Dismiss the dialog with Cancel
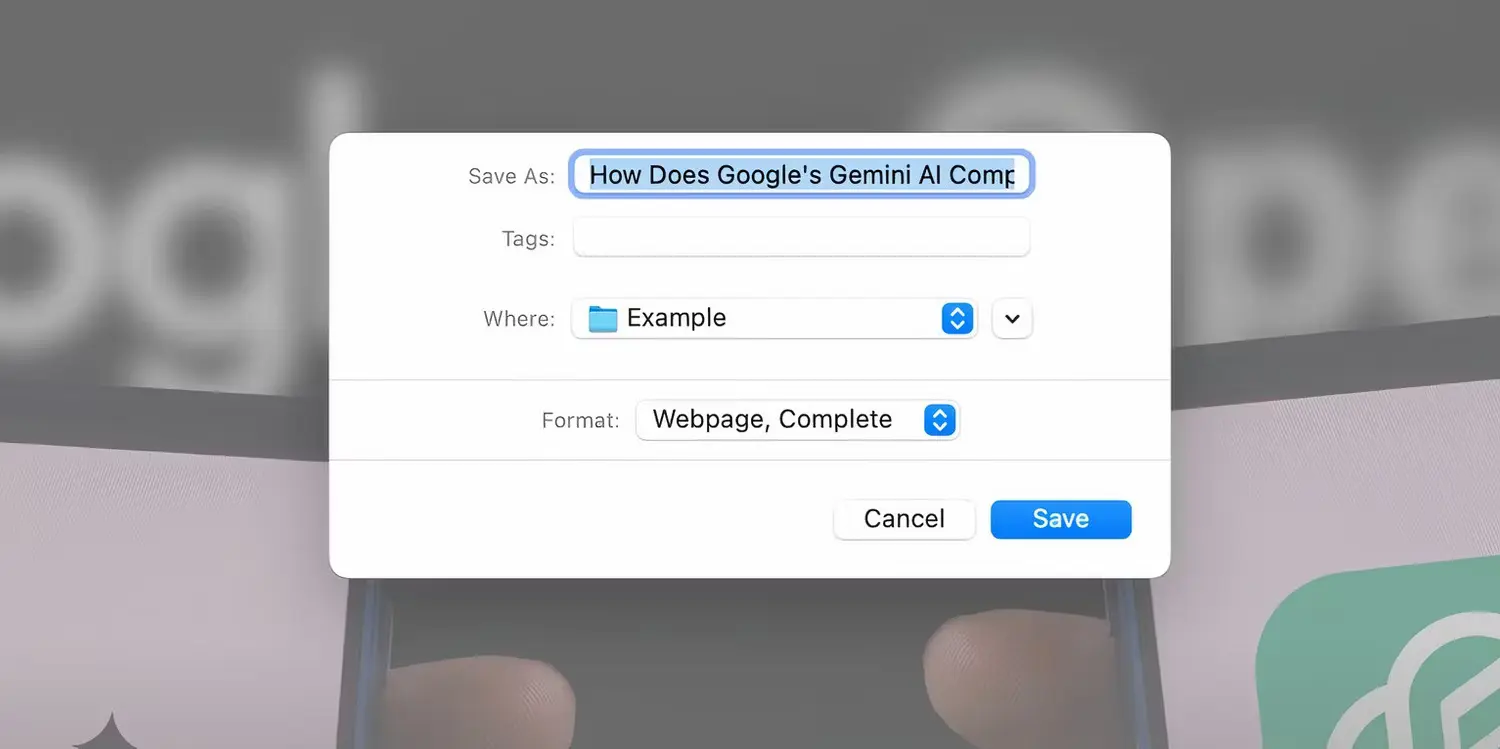Viewport: 1500px width, 749px height. (903, 519)
